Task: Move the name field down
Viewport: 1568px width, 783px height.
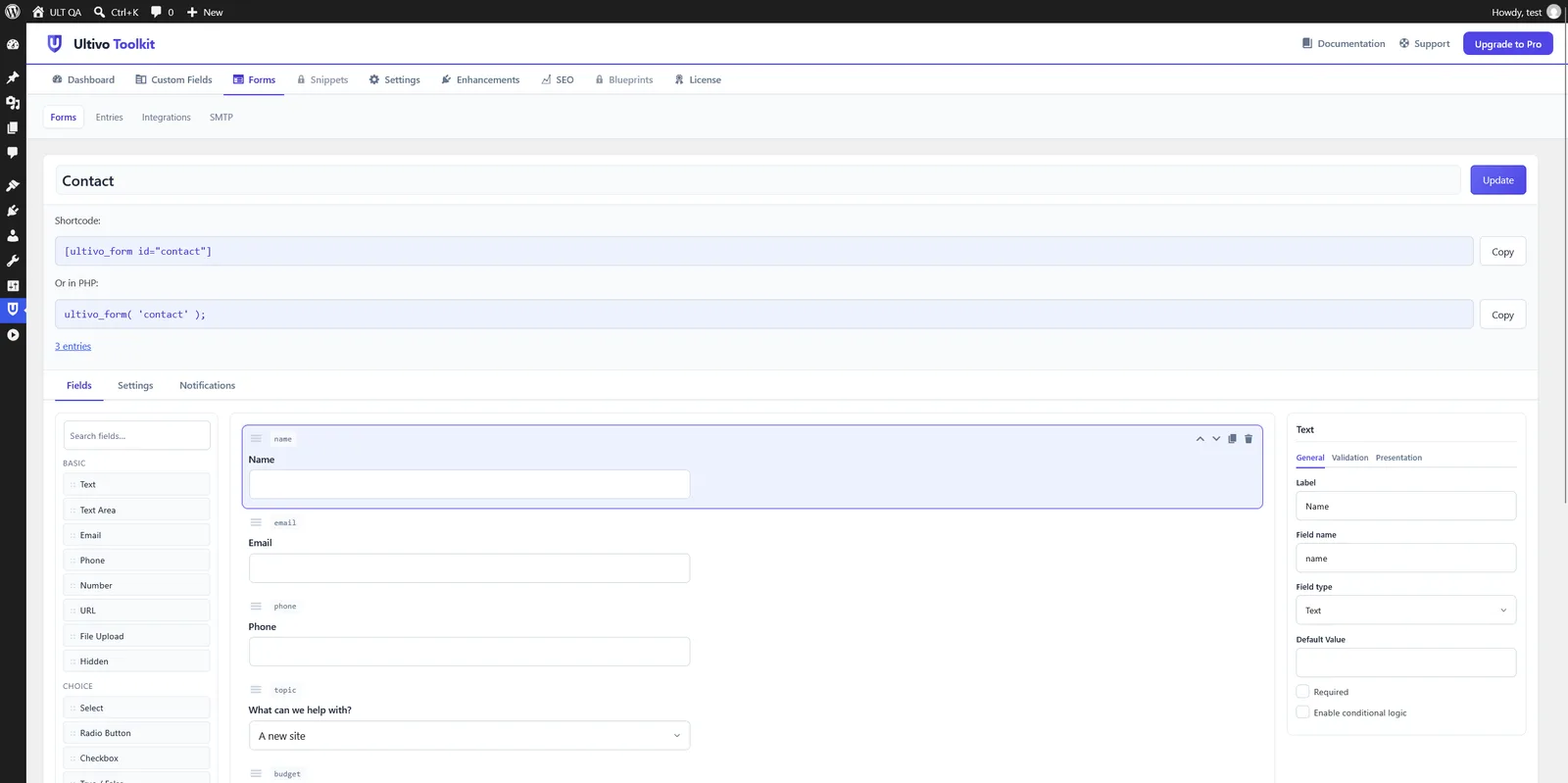Action: click(1216, 439)
